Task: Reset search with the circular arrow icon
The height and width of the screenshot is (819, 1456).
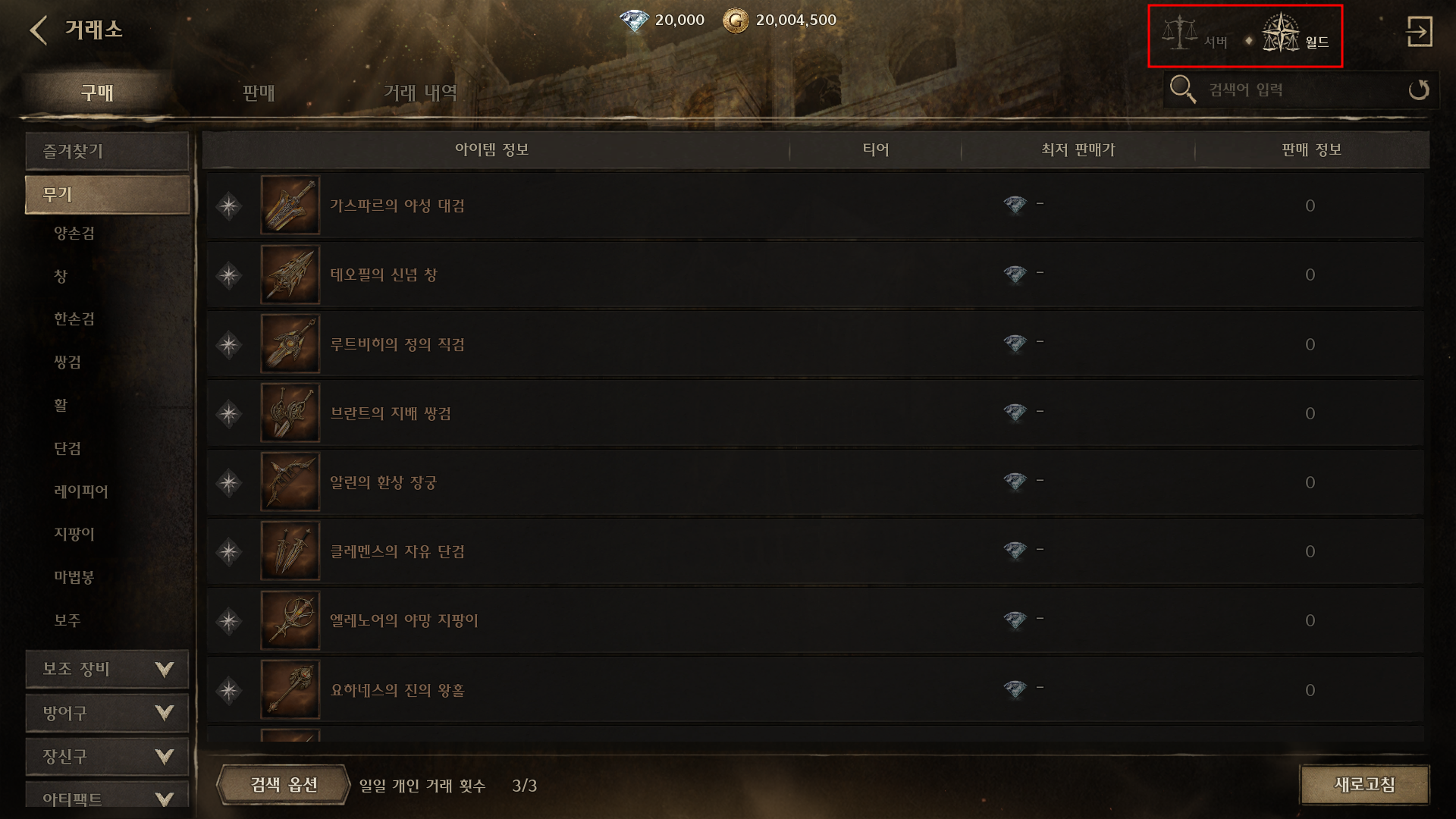Action: click(x=1419, y=89)
